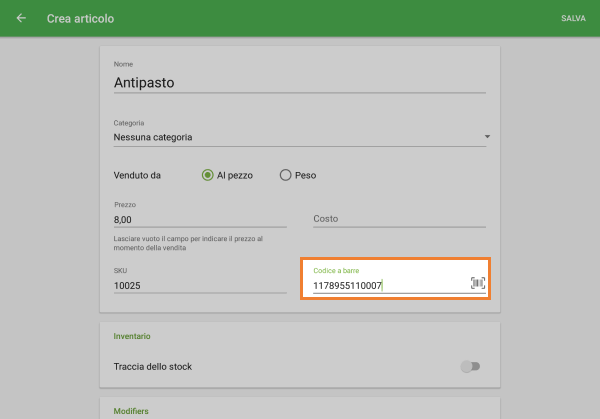
Task: Scan a barcode with the scanner icon
Action: pyautogui.click(x=478, y=283)
